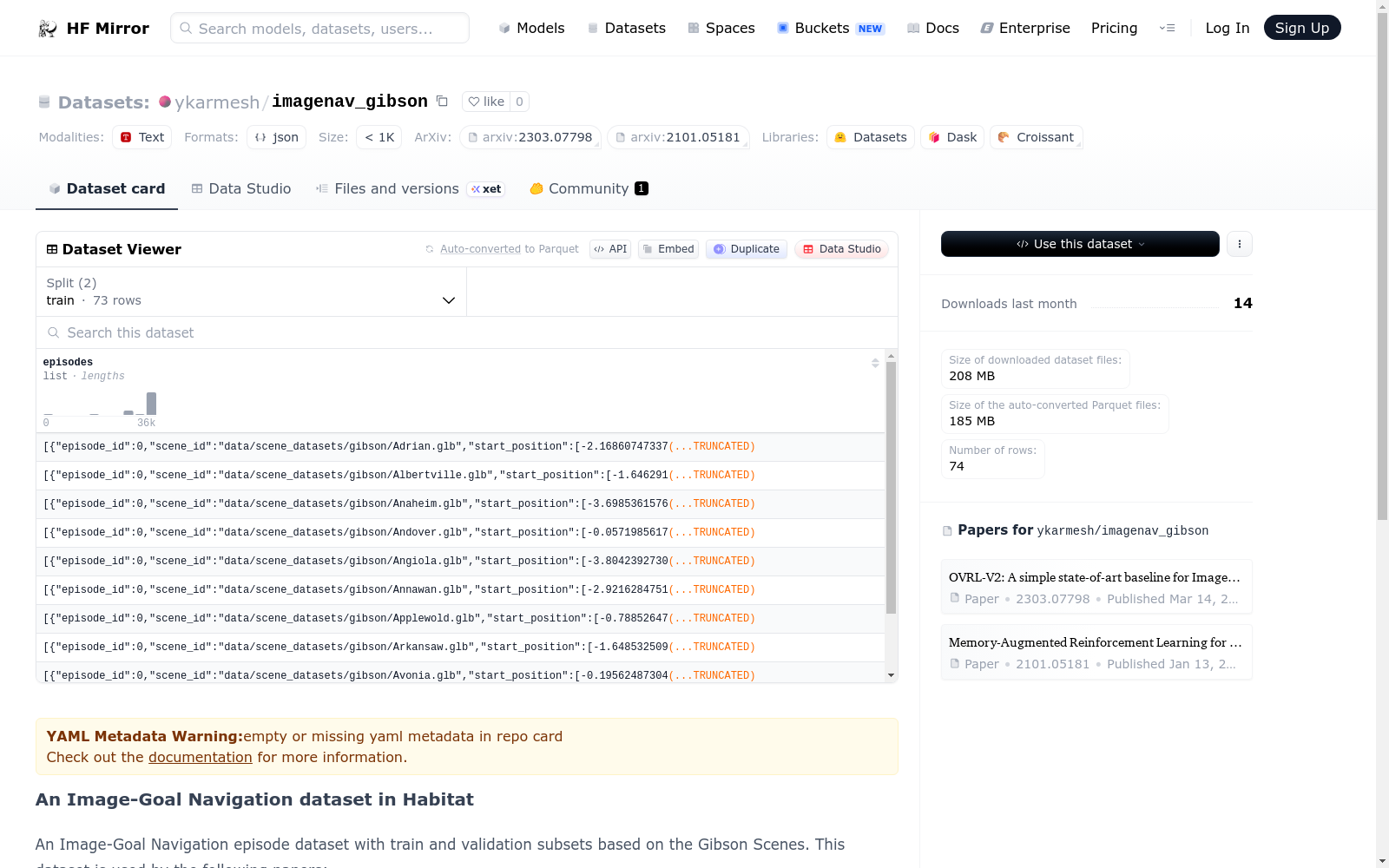Image resolution: width=1389 pixels, height=868 pixels.
Task: Click the Auto-converted refresh icon
Action: [430, 249]
